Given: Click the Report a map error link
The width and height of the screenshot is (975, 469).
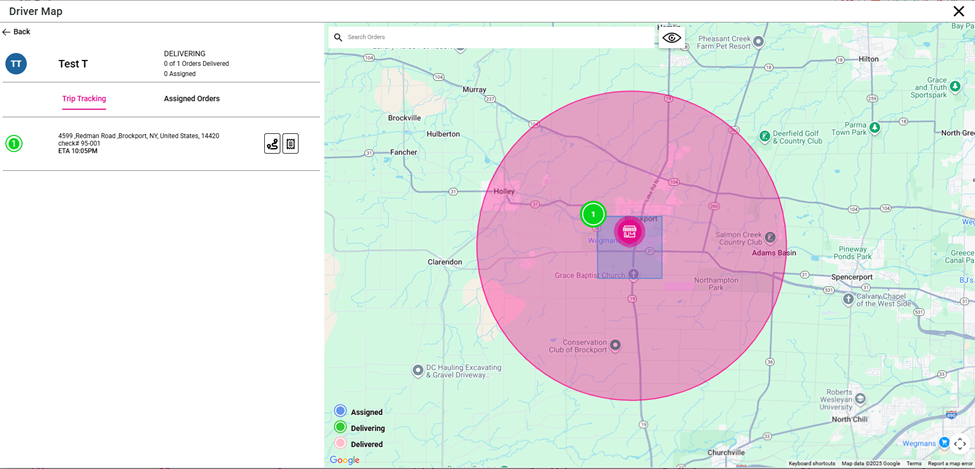Looking at the screenshot, I should tap(949, 464).
